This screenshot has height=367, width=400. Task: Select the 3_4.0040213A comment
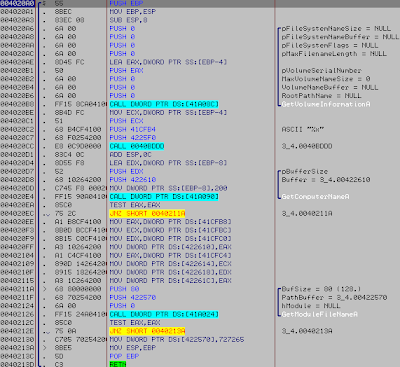(307, 331)
